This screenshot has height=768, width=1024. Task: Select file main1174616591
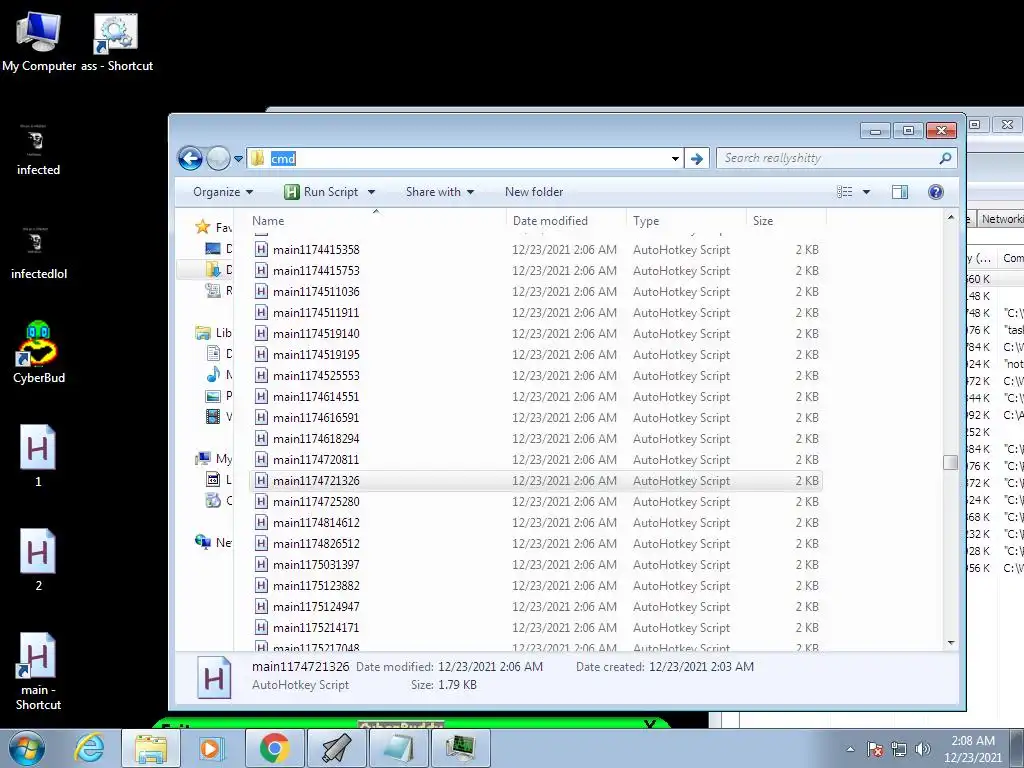click(536, 417)
